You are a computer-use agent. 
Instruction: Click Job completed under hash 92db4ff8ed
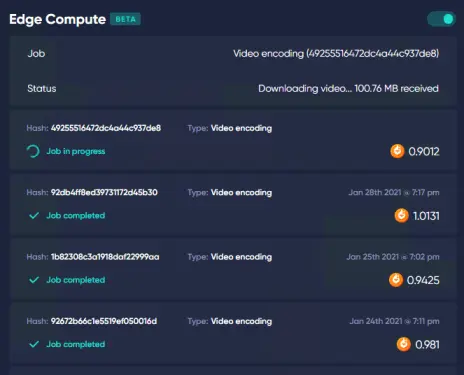76,216
